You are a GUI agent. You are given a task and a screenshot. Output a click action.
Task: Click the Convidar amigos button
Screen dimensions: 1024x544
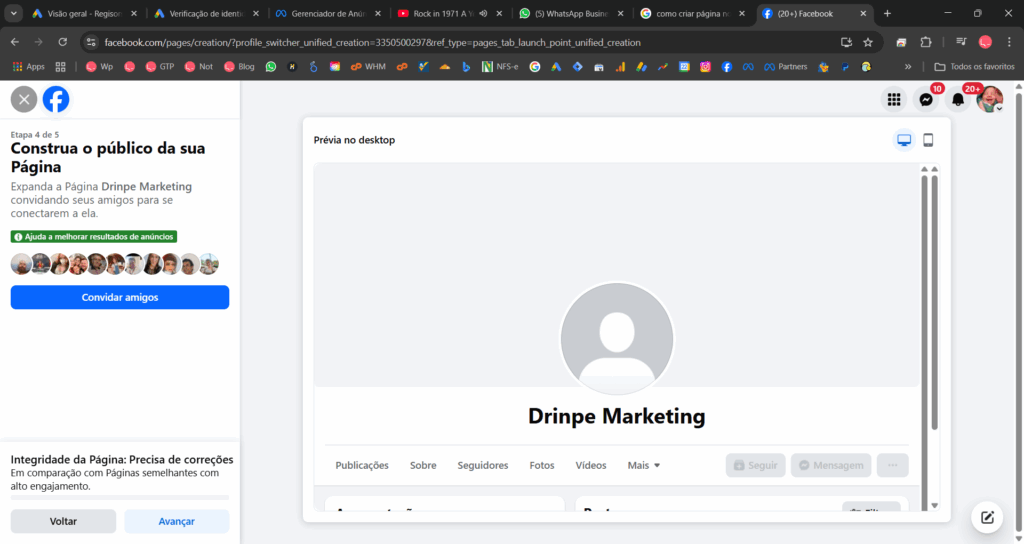(120, 297)
